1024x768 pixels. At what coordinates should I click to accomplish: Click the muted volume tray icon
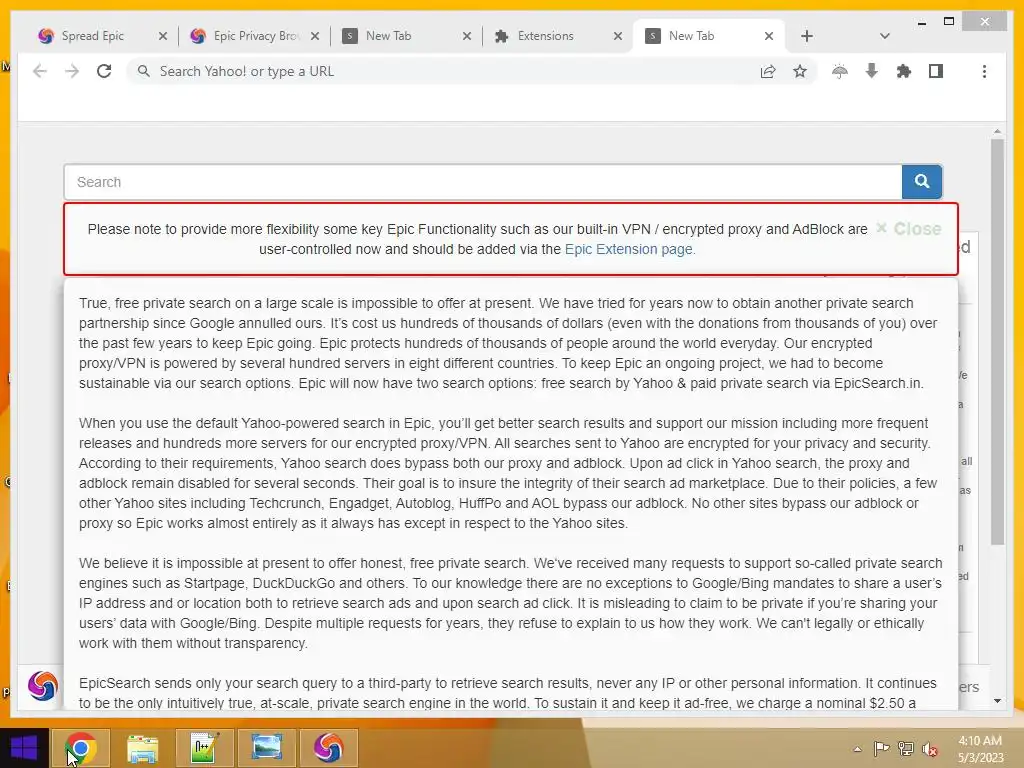point(929,748)
